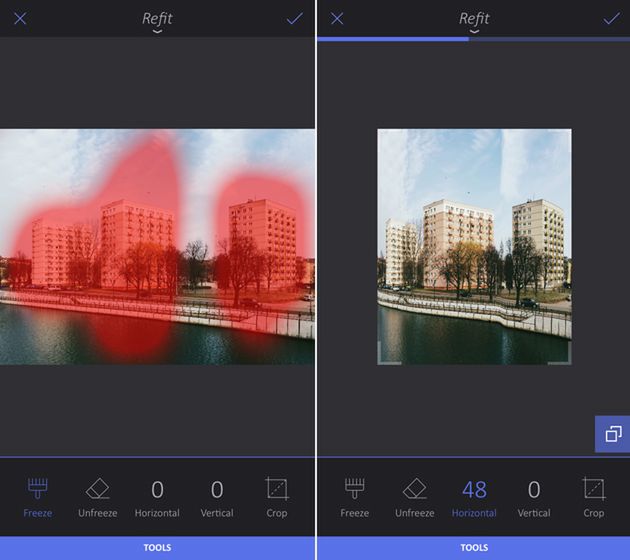Confirm Refit with checkmark in right screen
The image size is (630, 560).
coord(612,18)
